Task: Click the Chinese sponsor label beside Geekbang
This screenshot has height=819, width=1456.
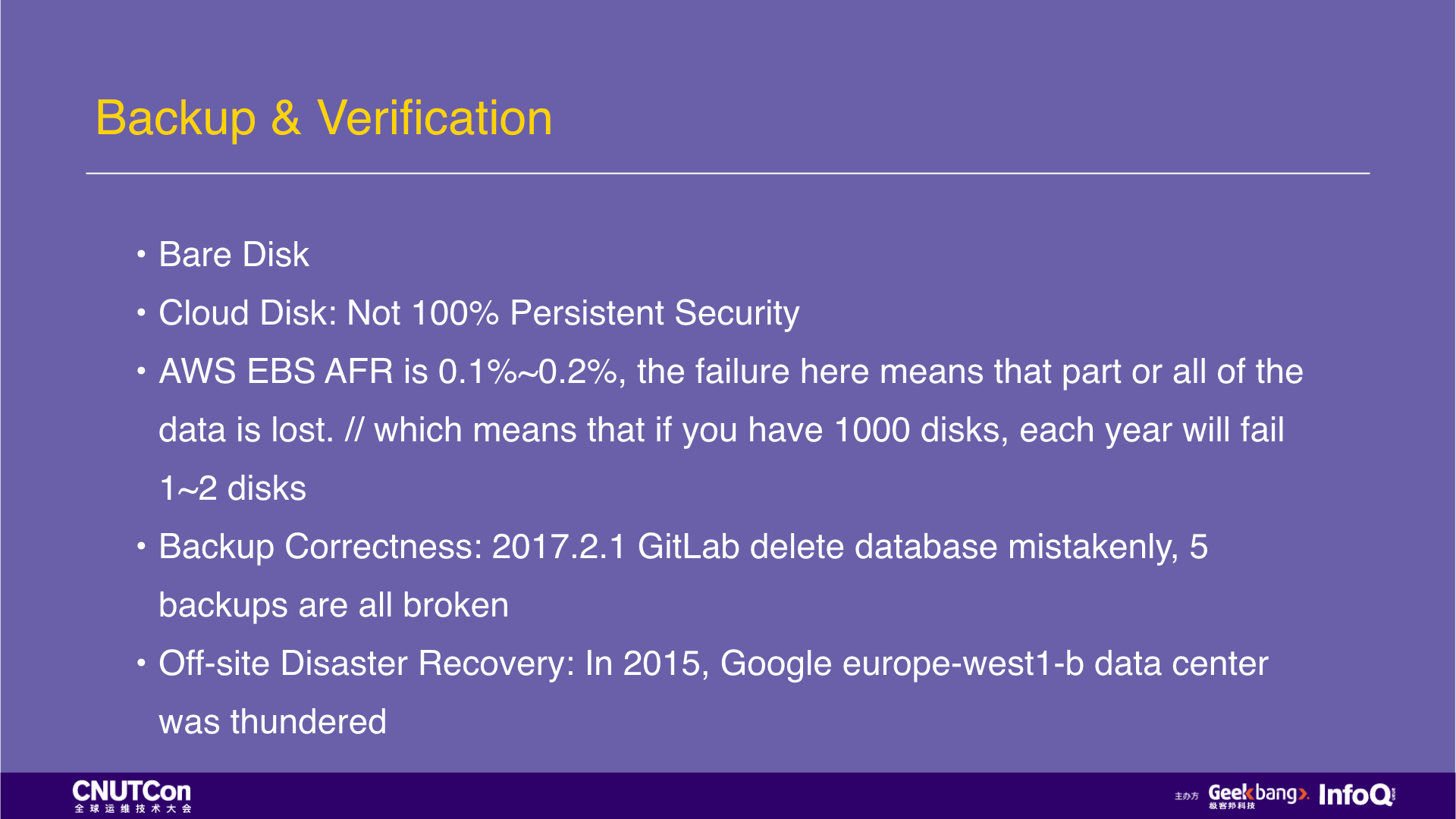Action: [x=1187, y=796]
